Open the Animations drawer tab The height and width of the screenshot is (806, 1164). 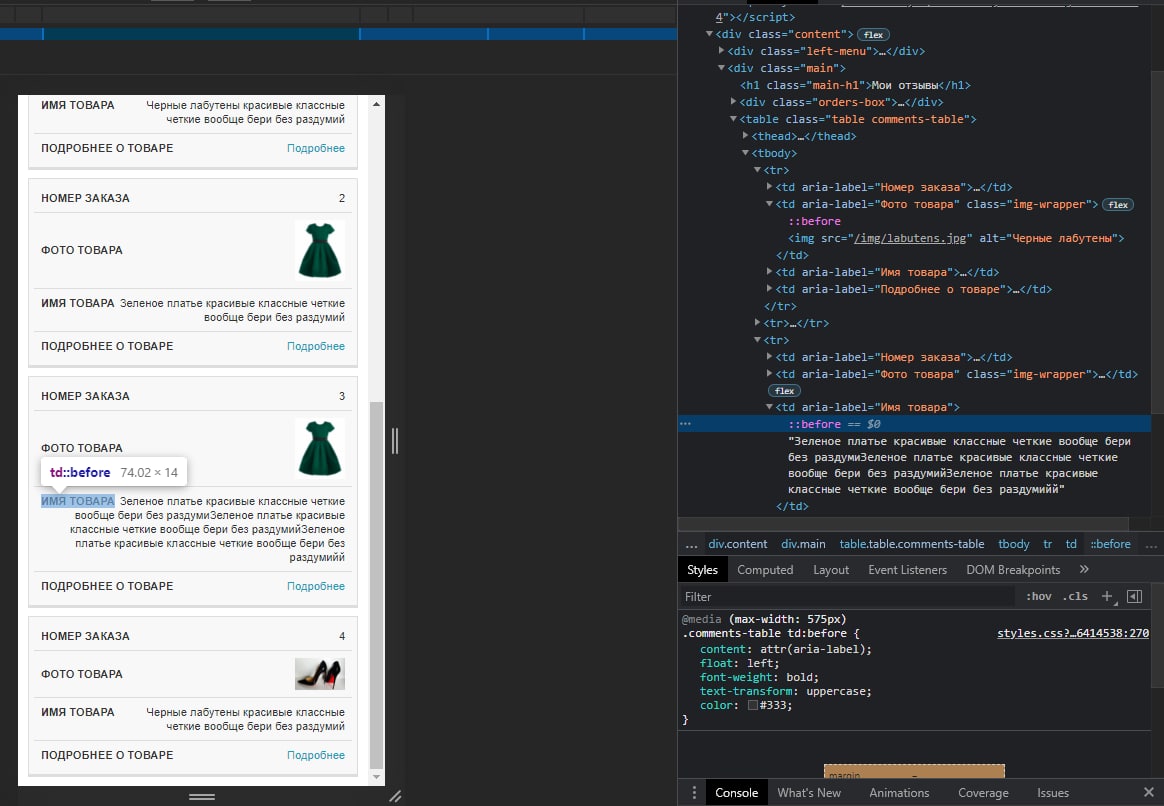point(899,793)
